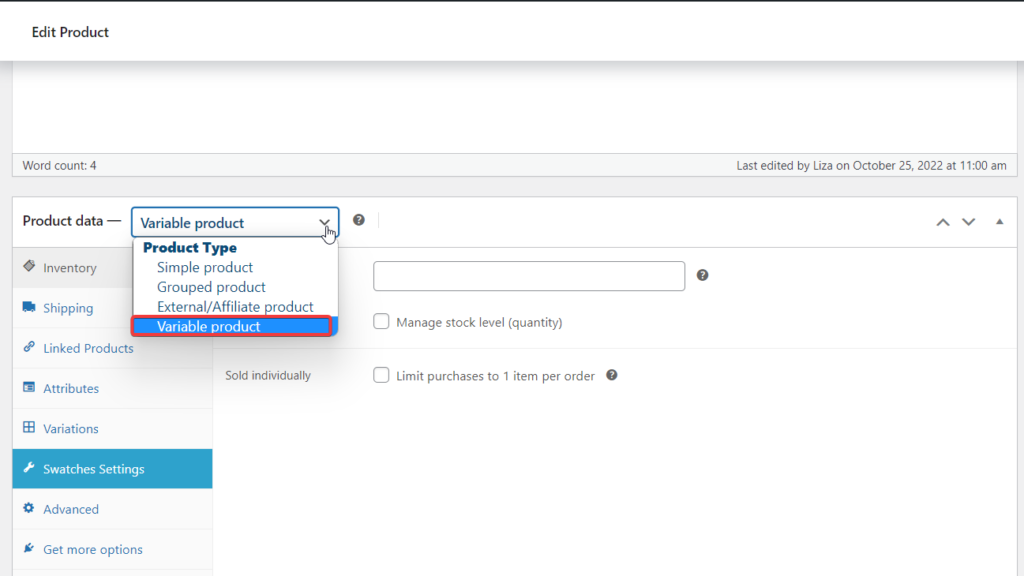Enable Manage stock level checkbox

[x=381, y=321]
